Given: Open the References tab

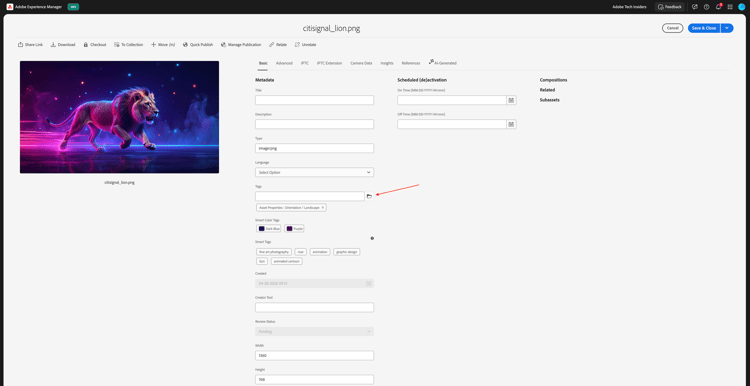Looking at the screenshot, I should click(411, 63).
